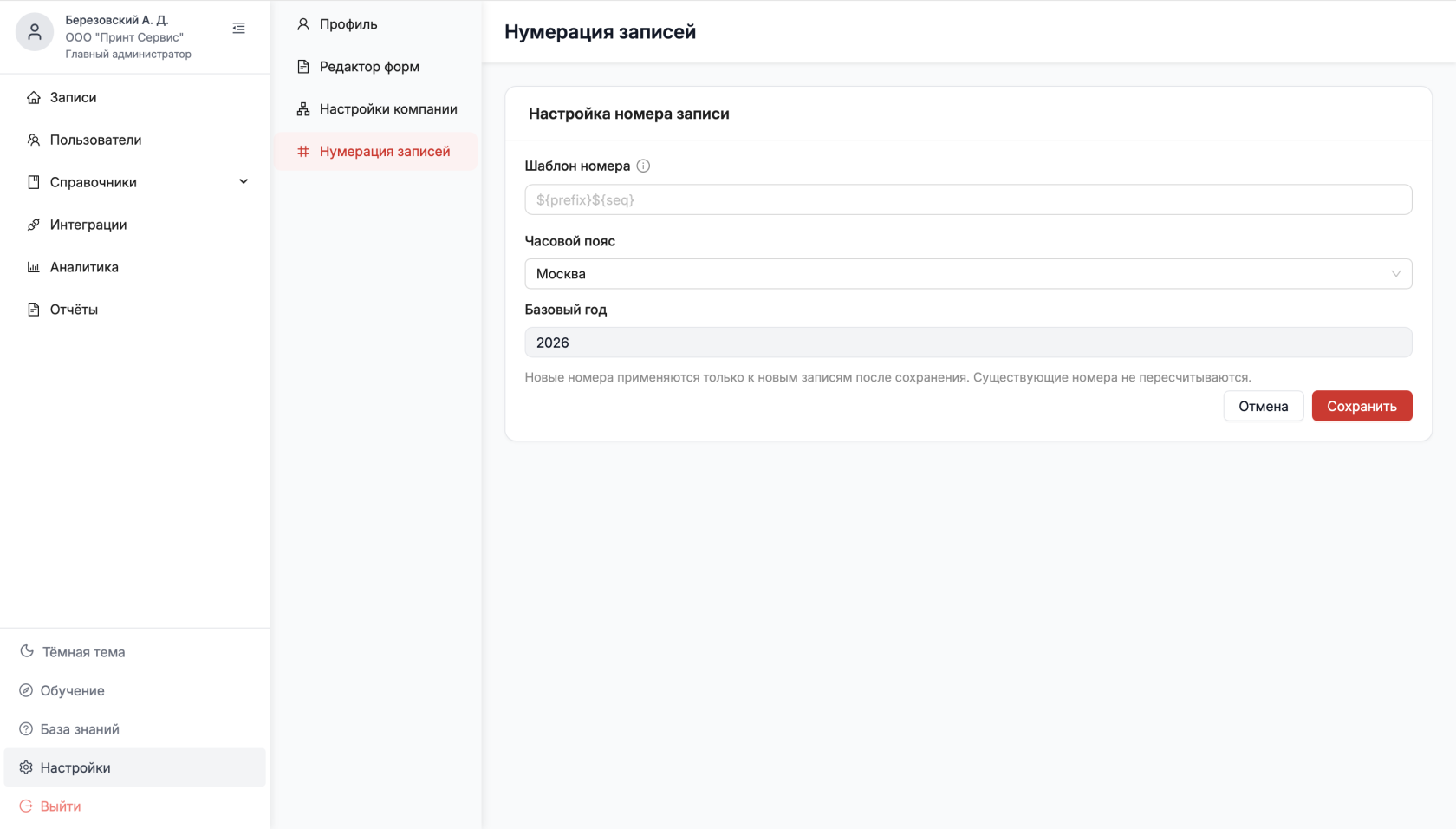Navigate to Пользователи

[x=135, y=140]
